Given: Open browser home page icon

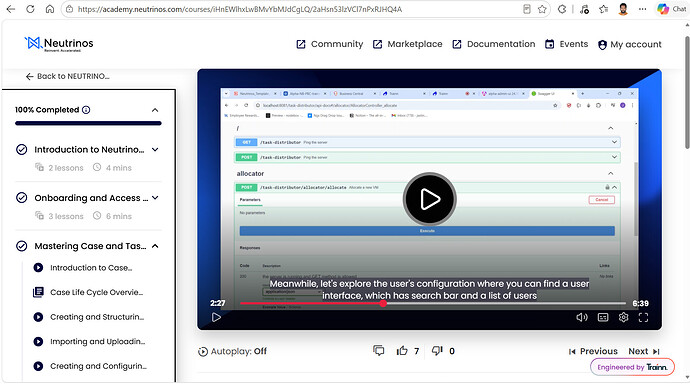Looking at the screenshot, I should pos(50,9).
